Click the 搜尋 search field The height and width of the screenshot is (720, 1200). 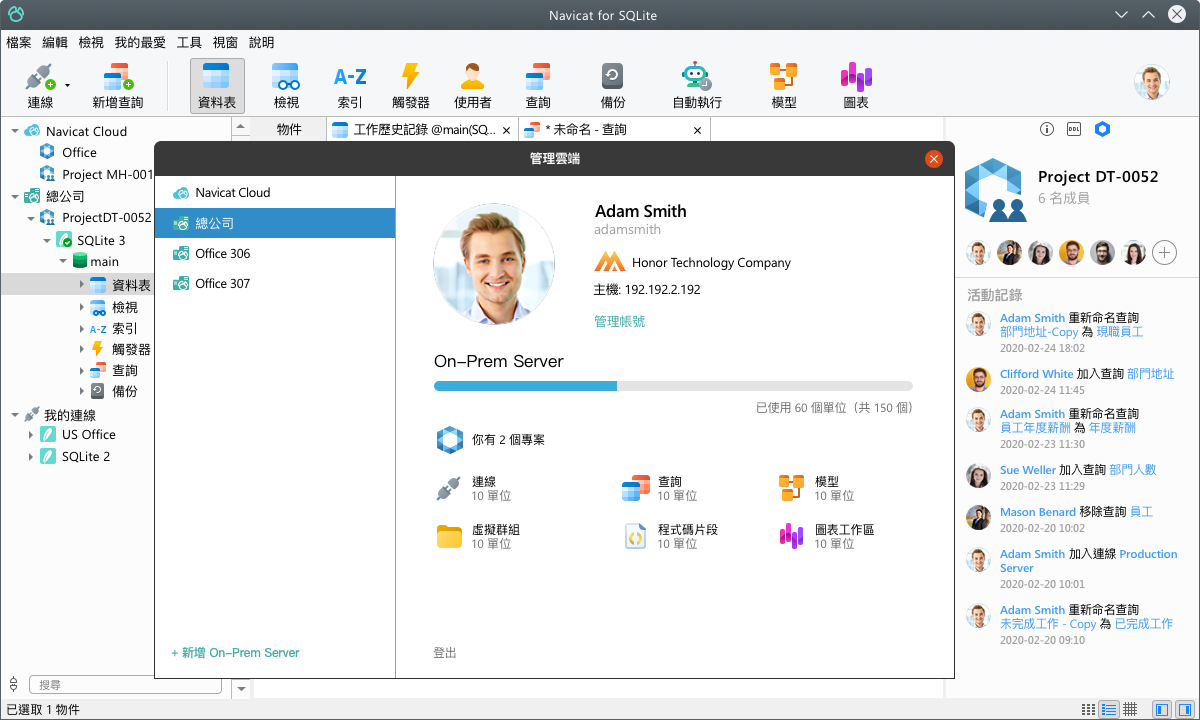125,685
